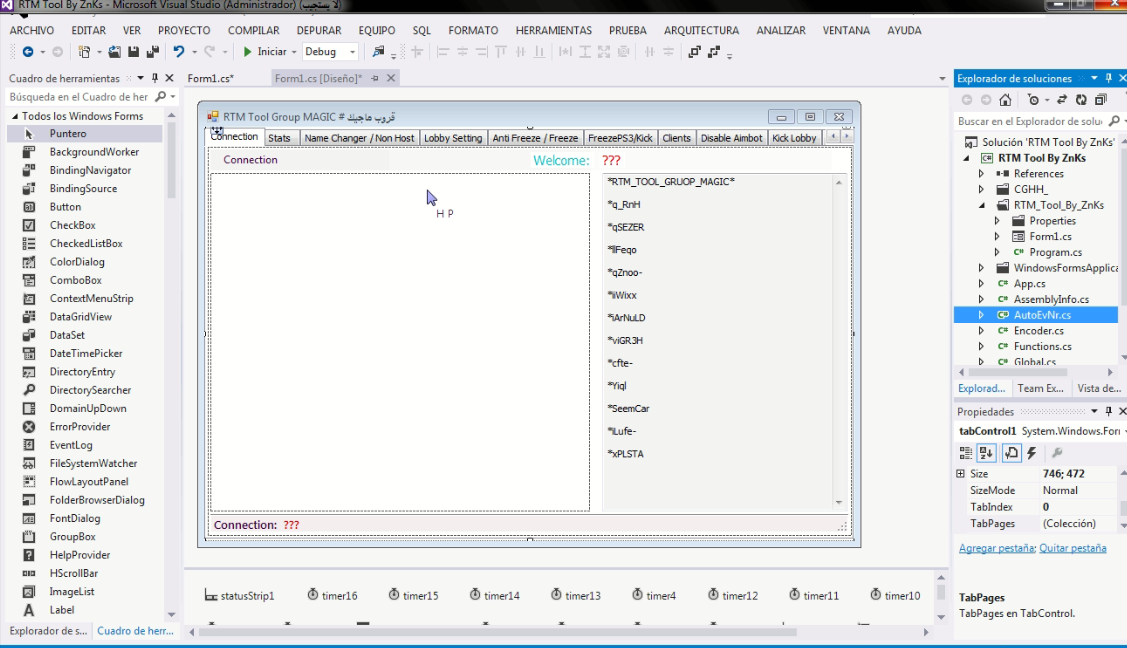Click the Navigate Backward icon
Image resolution: width=1127 pixels, height=648 pixels.
pos(28,52)
